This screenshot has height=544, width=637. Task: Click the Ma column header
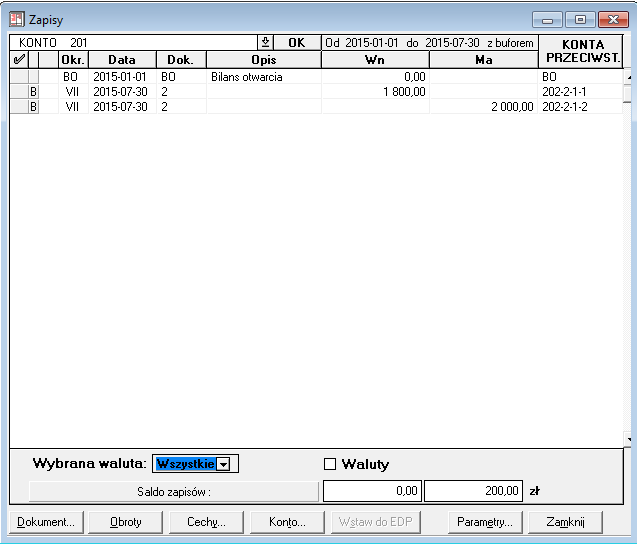pyautogui.click(x=484, y=60)
